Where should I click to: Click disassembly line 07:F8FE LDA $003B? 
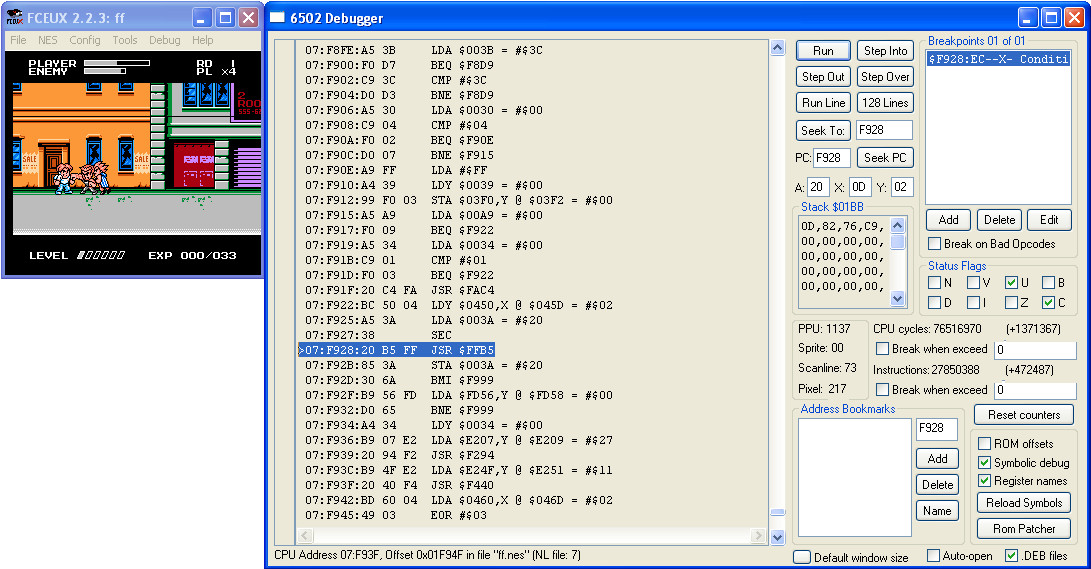pyautogui.click(x=424, y=50)
